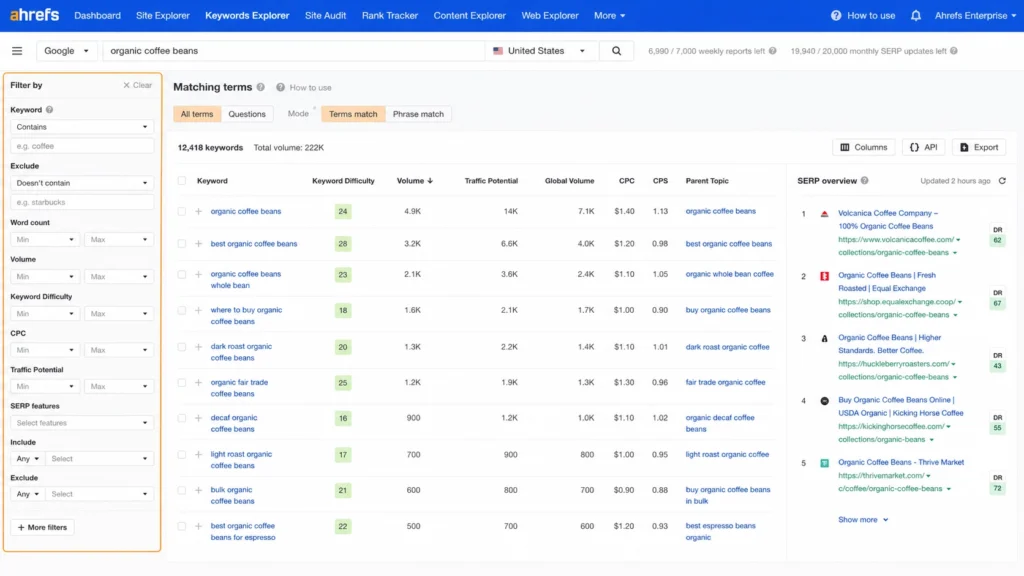Screen dimensions: 1024x576
Task: Open Include 'Any' dropdown
Action: click(x=27, y=459)
